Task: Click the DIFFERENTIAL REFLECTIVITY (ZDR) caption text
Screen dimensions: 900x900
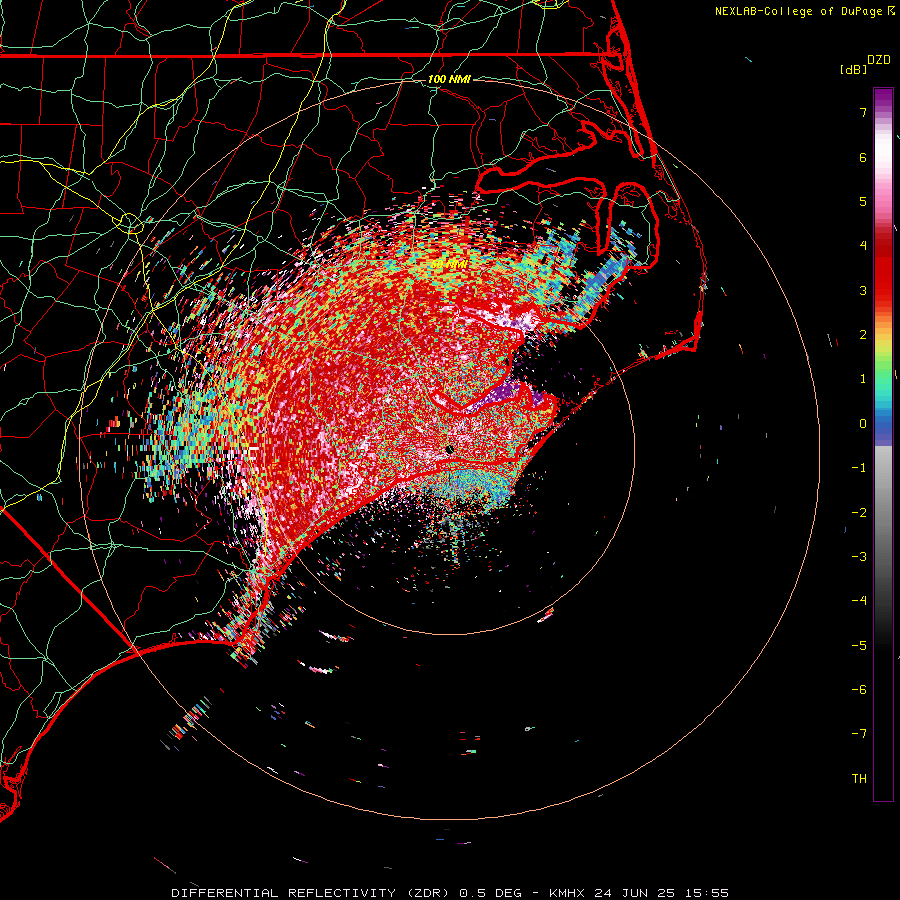Action: 311,893
